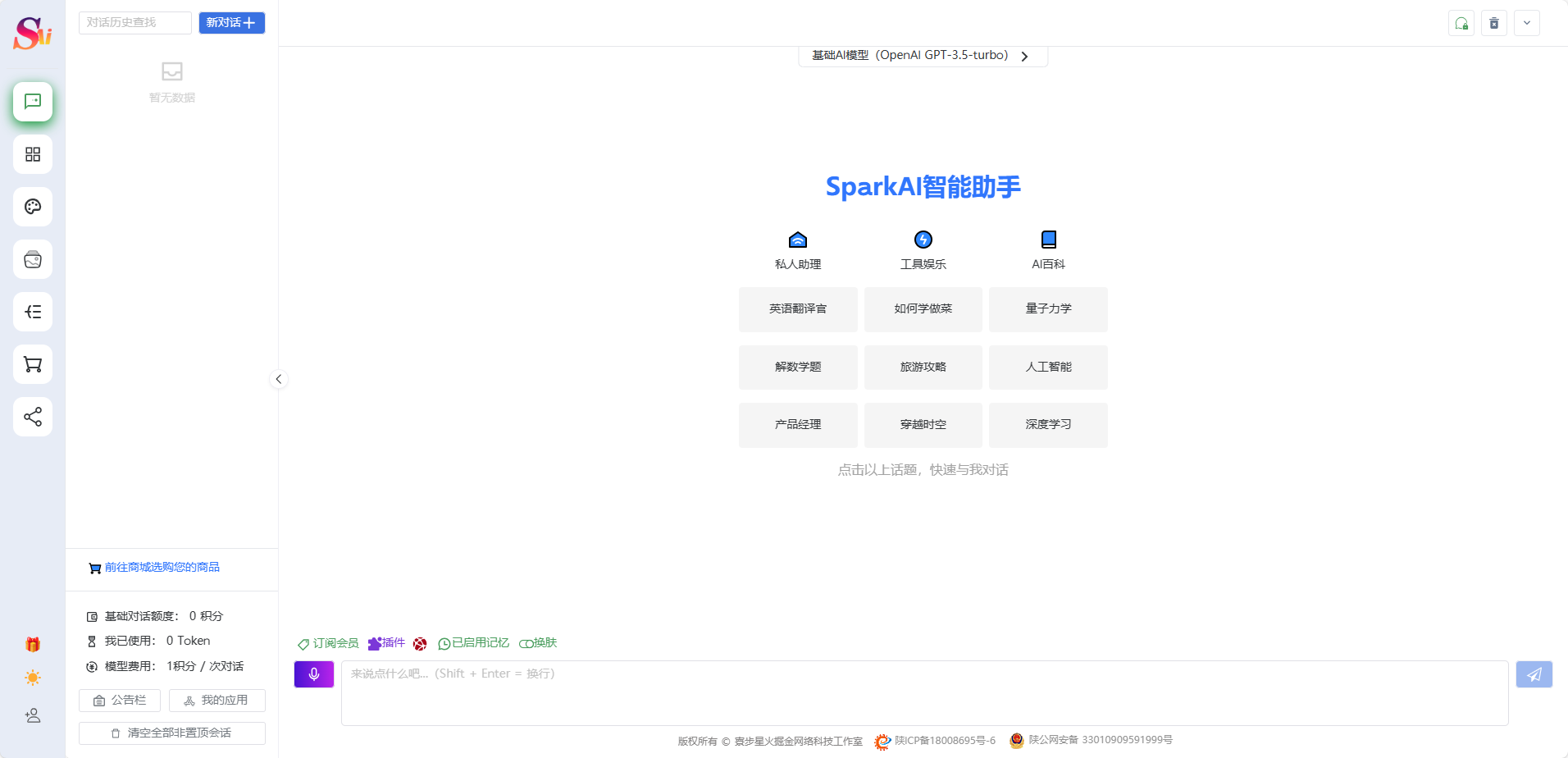
Task: Click the 我的应用 button
Action: 217,701
